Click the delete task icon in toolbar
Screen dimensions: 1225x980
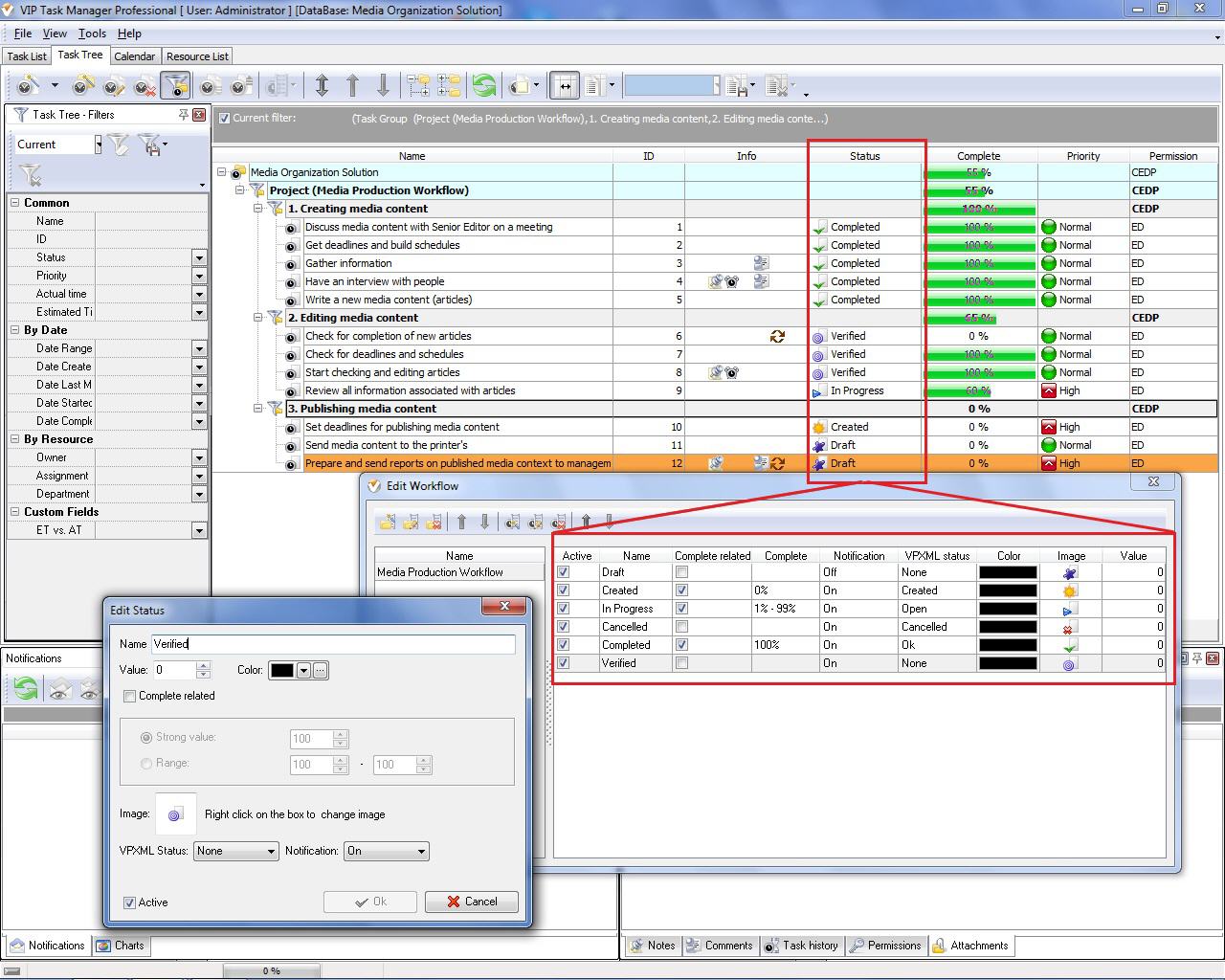145,86
